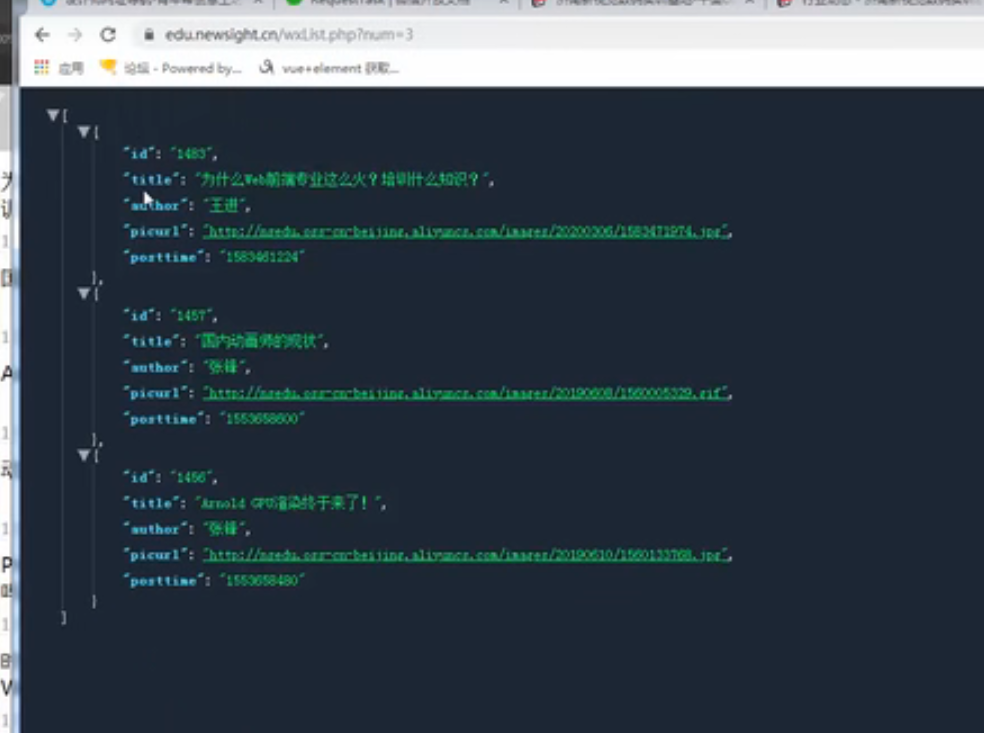Open the 'Powered by...' forum bookmark
The image size is (984, 733).
(171, 68)
